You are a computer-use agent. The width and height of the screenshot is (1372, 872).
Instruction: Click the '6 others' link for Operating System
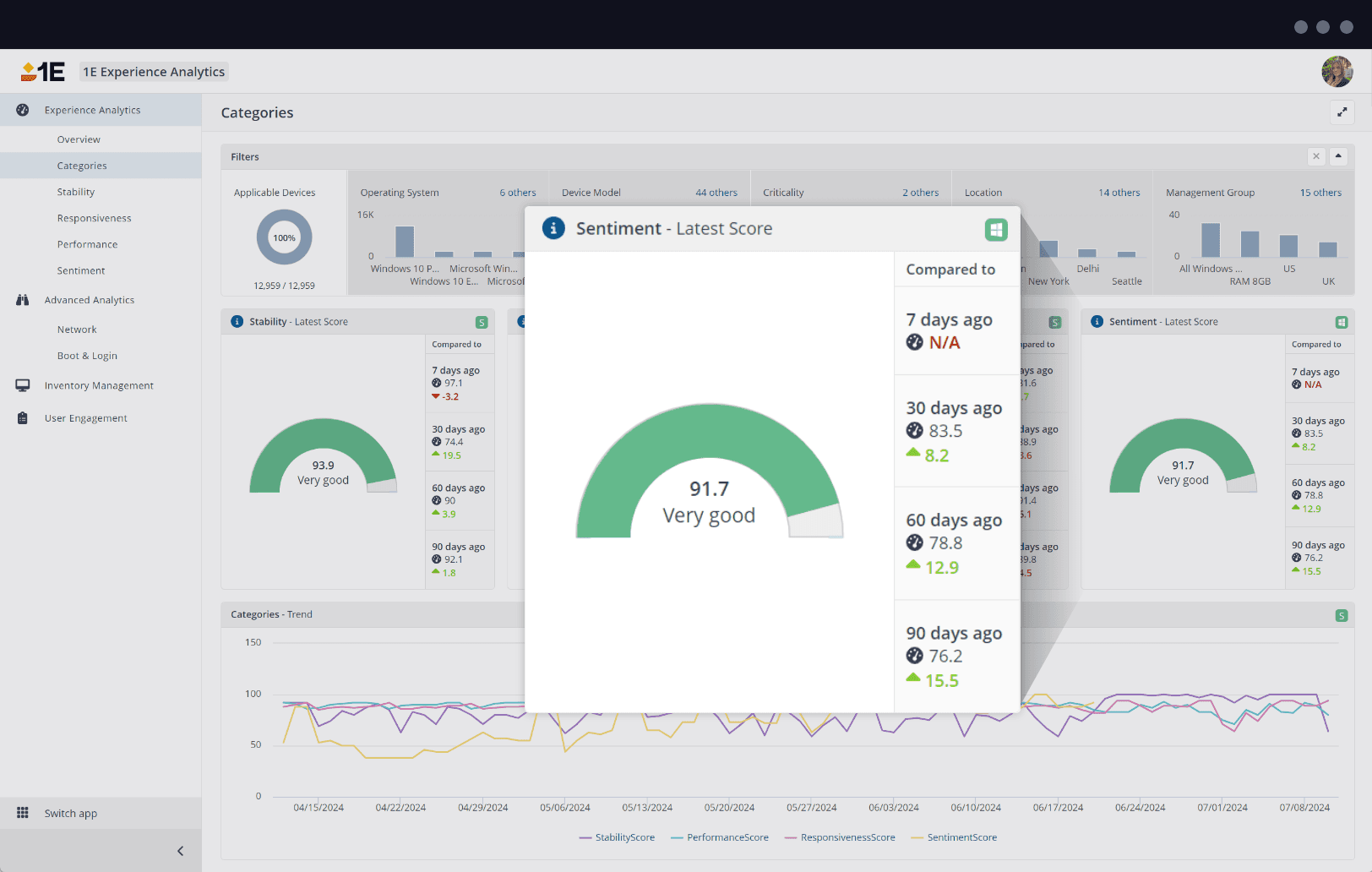pos(518,193)
